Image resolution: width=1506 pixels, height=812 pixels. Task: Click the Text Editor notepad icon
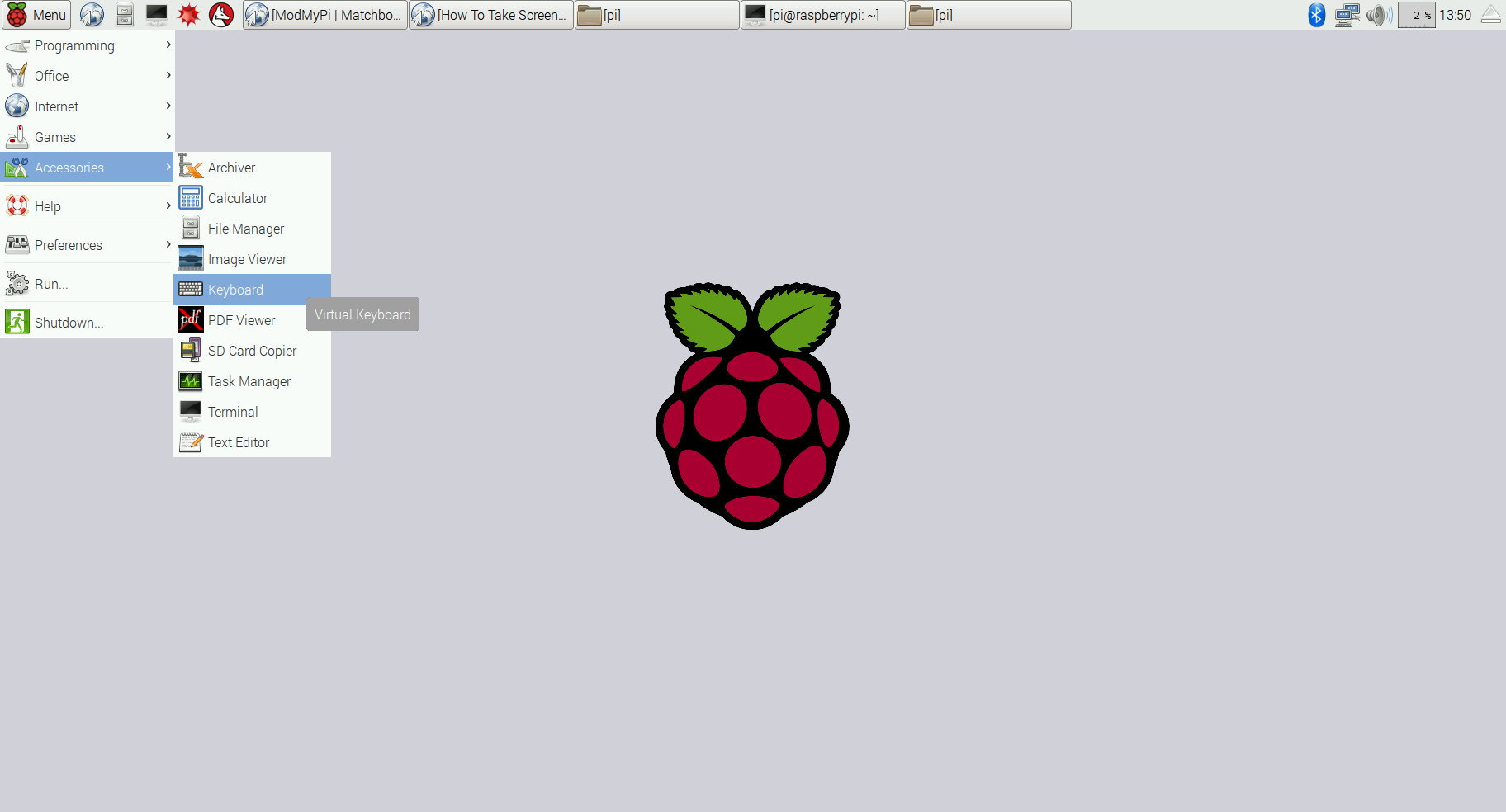click(191, 441)
